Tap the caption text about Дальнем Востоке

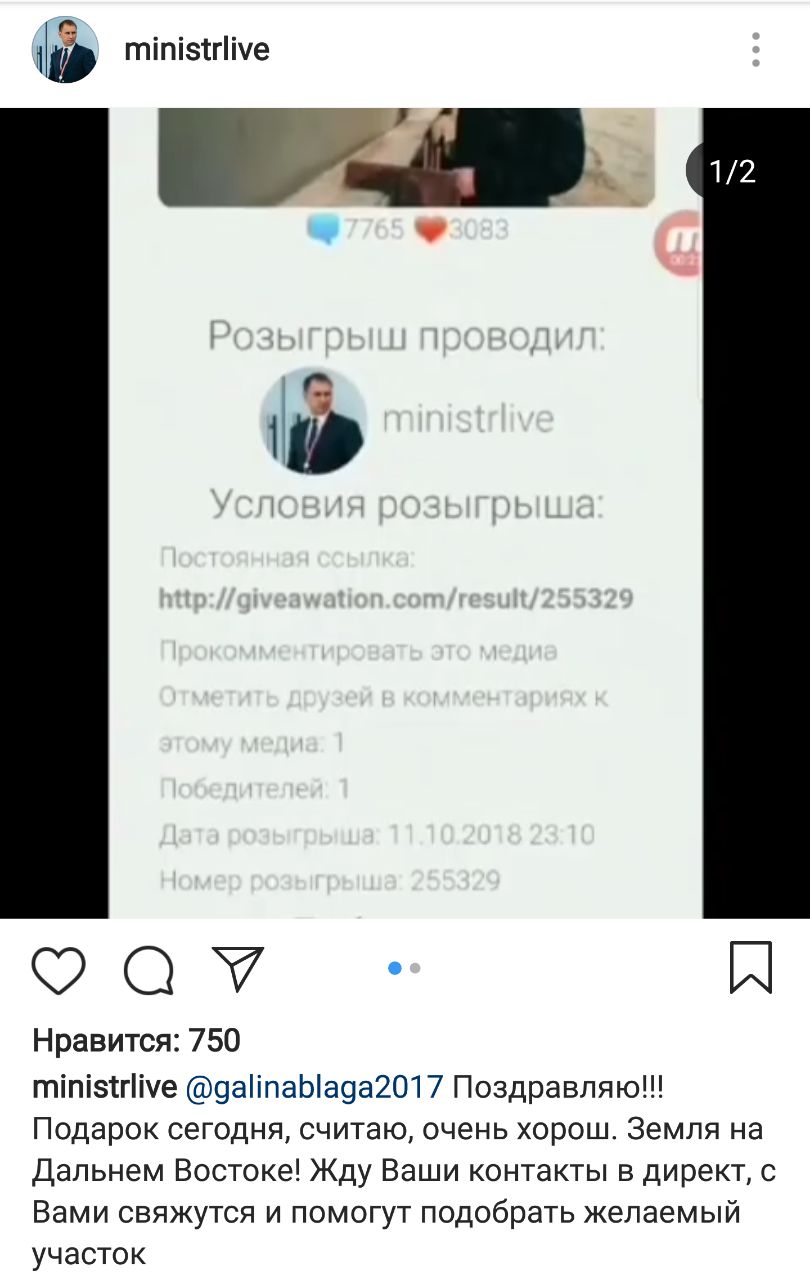point(404,1171)
